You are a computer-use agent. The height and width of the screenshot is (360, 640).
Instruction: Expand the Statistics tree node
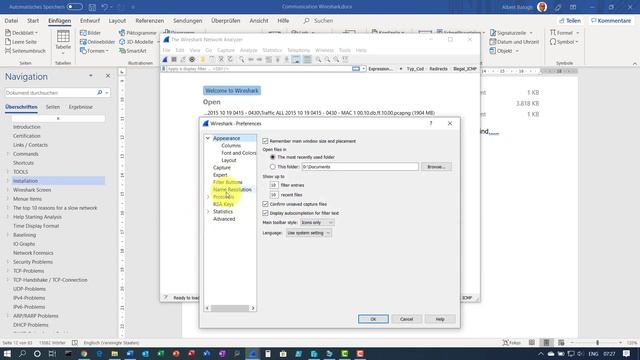[208, 211]
